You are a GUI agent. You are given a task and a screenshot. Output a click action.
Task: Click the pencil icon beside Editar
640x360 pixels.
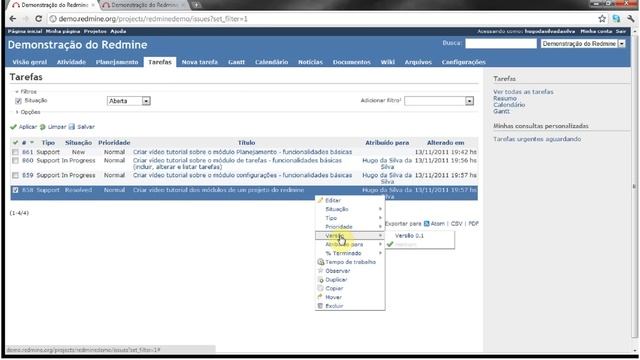tap(320, 200)
